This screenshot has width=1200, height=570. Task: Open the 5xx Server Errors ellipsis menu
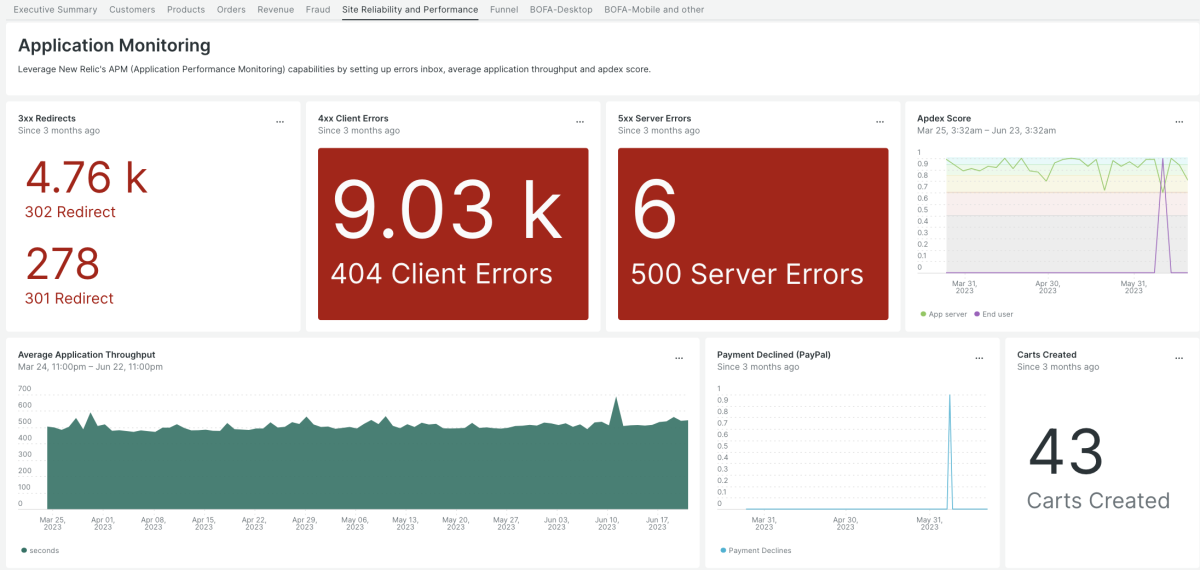(x=880, y=122)
